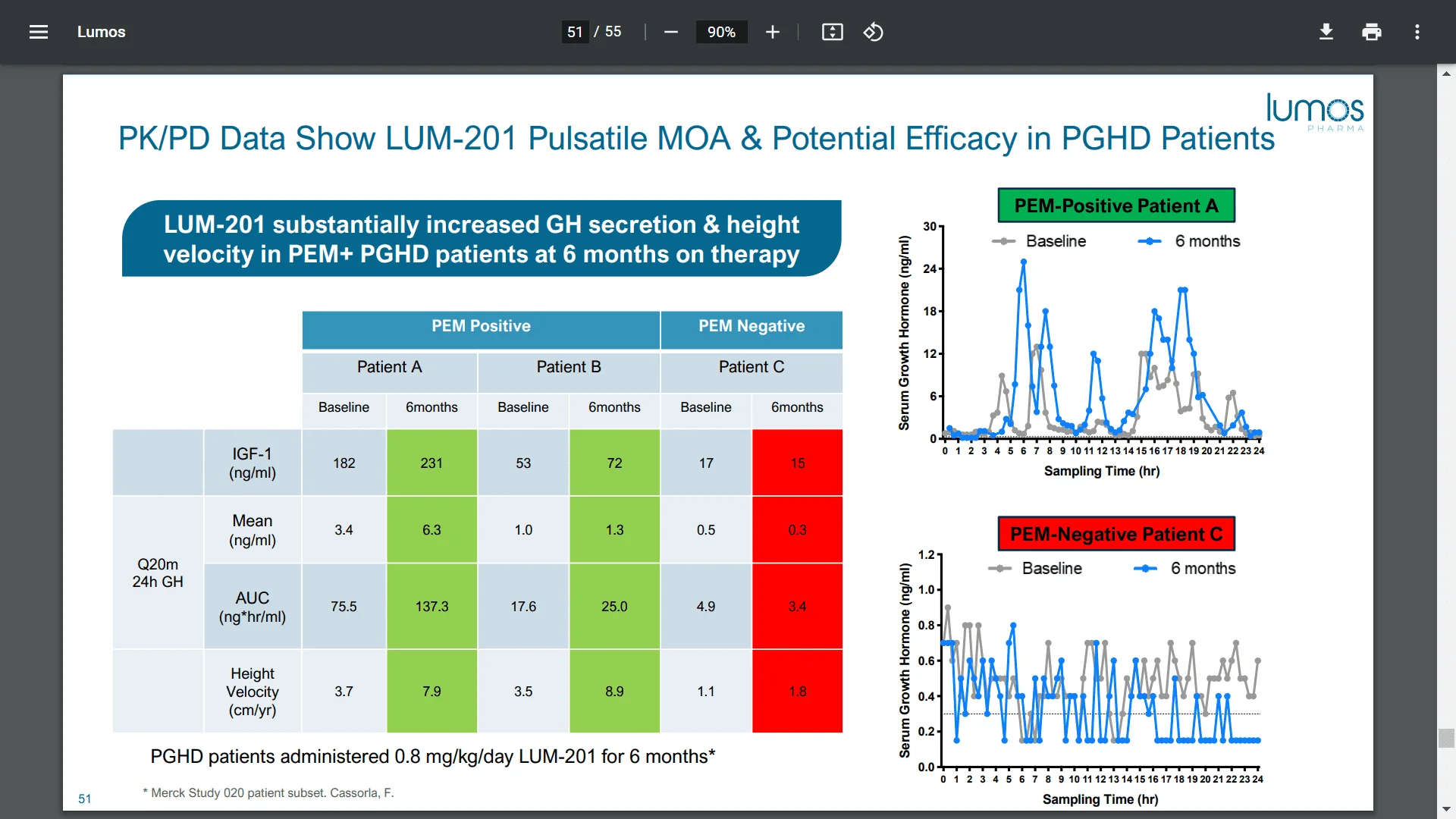Viewport: 1456px width, 819px height.
Task: Click the Q20m 24h GH label
Action: [x=158, y=573]
